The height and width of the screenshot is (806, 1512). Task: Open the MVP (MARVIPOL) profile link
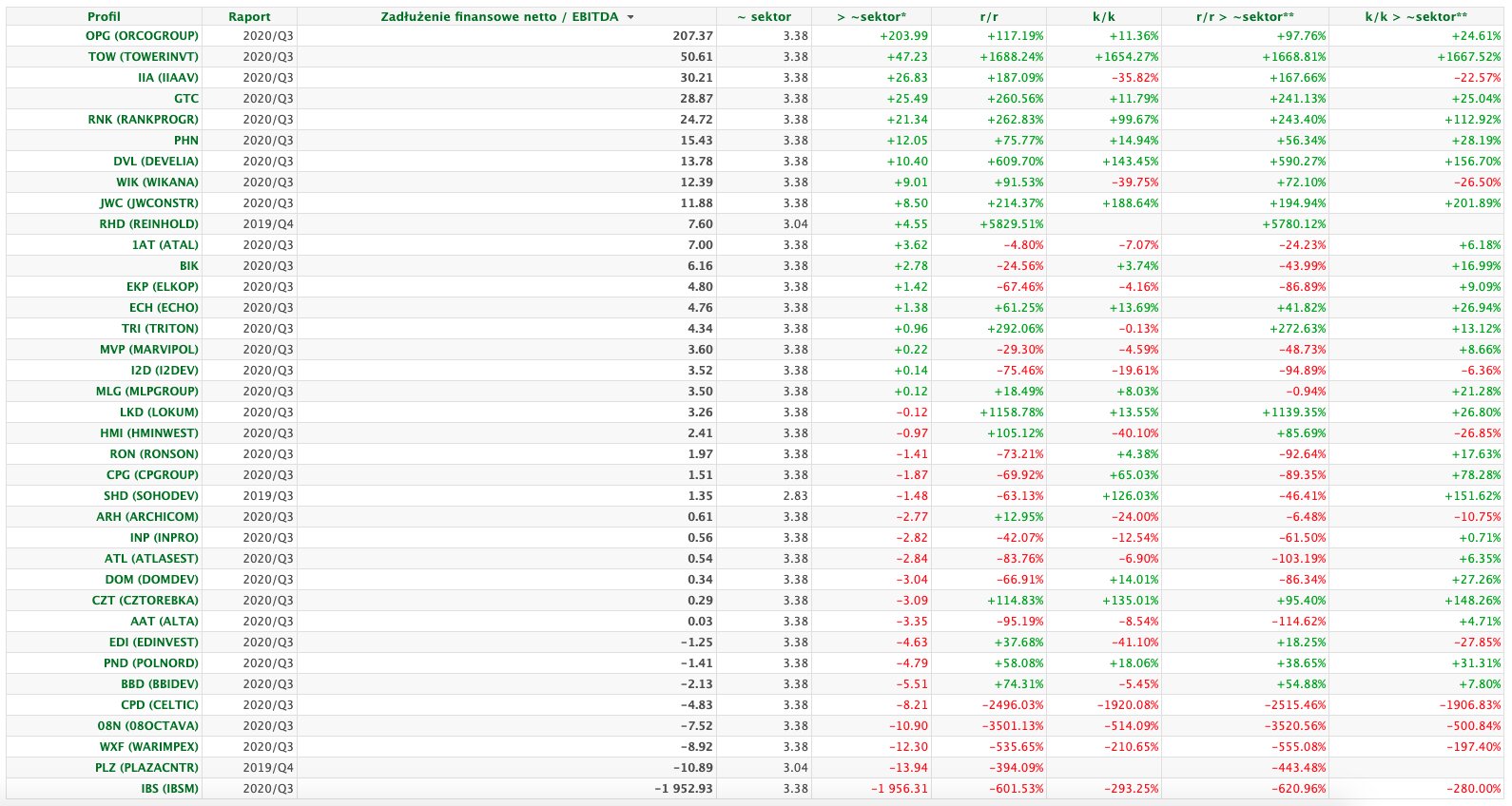(x=149, y=349)
